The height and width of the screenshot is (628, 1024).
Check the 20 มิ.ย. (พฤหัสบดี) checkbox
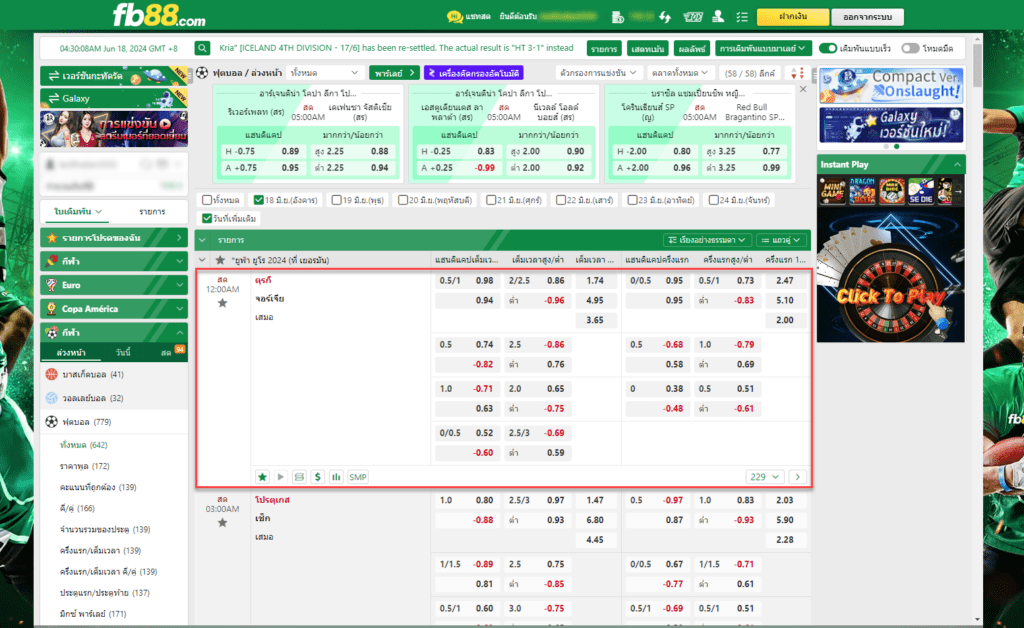coord(403,200)
